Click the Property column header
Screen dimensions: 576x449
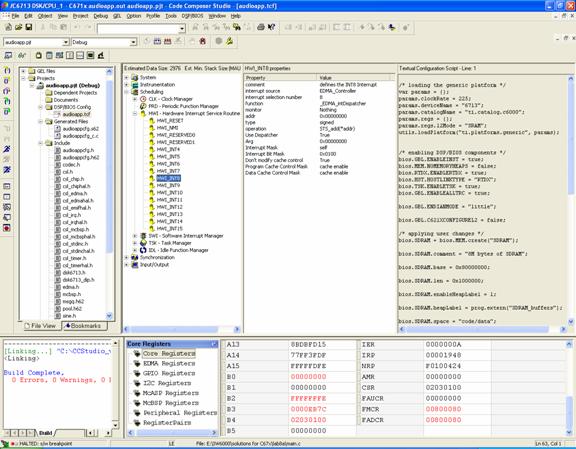[x=280, y=78]
